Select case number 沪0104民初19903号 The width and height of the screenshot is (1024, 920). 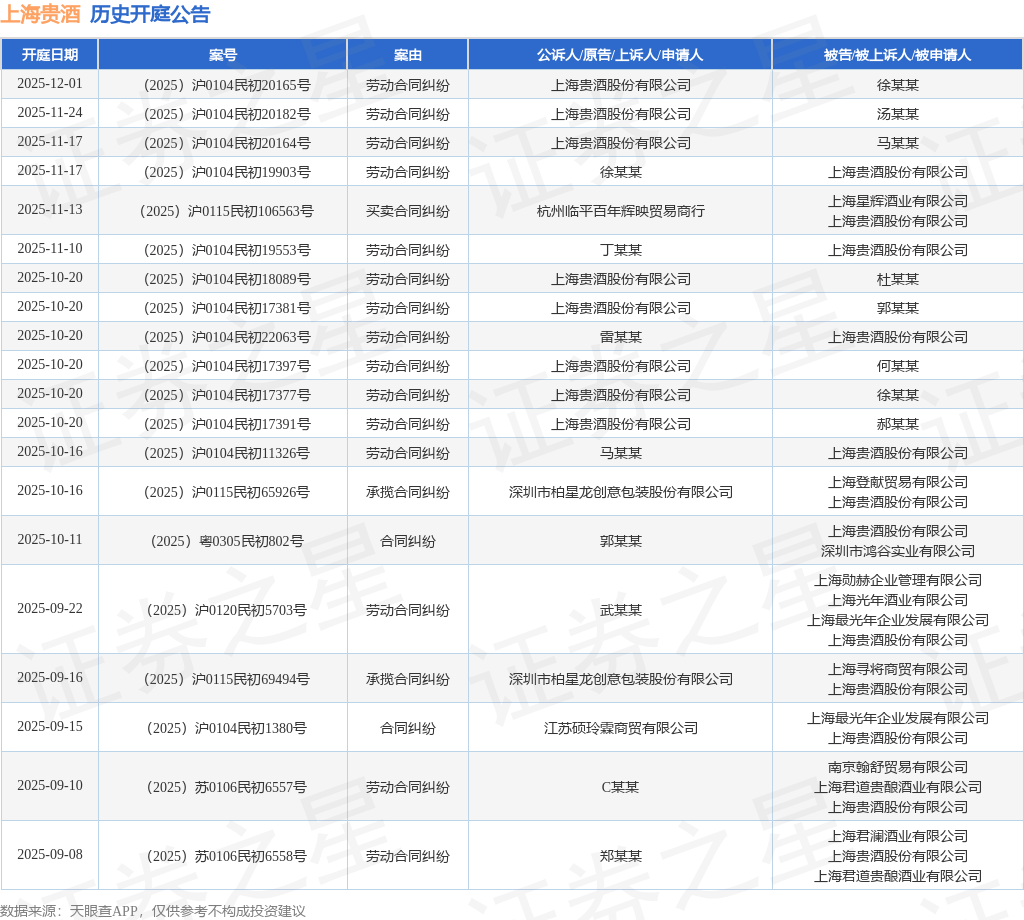(227, 172)
